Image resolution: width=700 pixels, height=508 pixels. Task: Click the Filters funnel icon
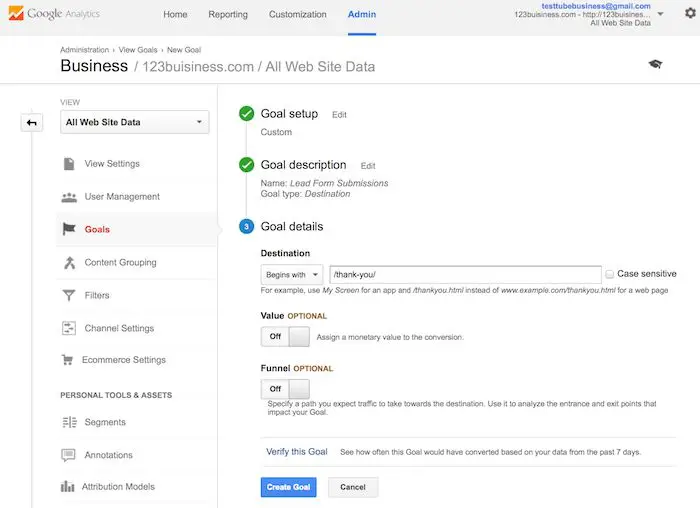pos(69,295)
